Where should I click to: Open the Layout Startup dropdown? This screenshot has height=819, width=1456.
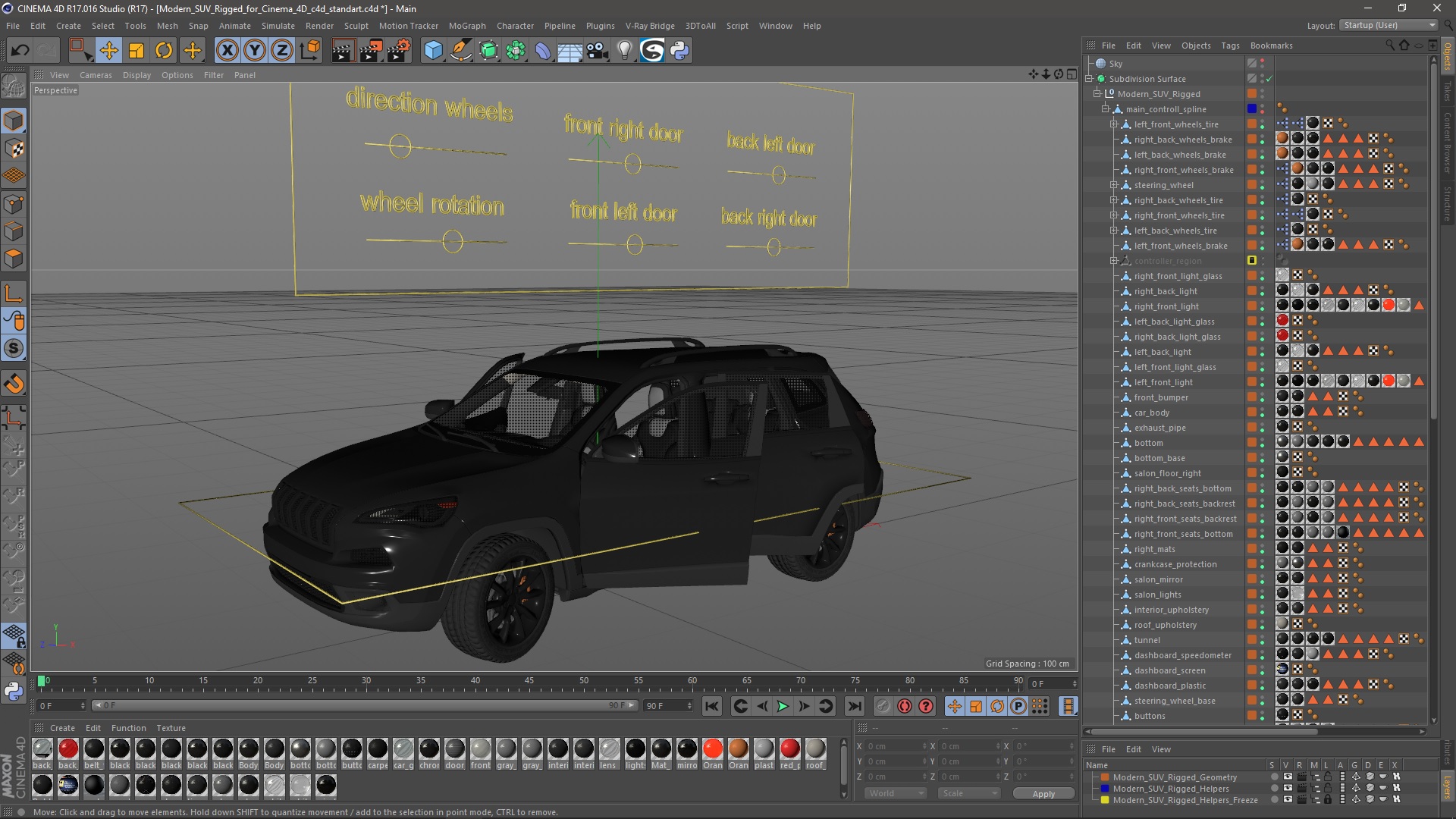[x=1389, y=25]
